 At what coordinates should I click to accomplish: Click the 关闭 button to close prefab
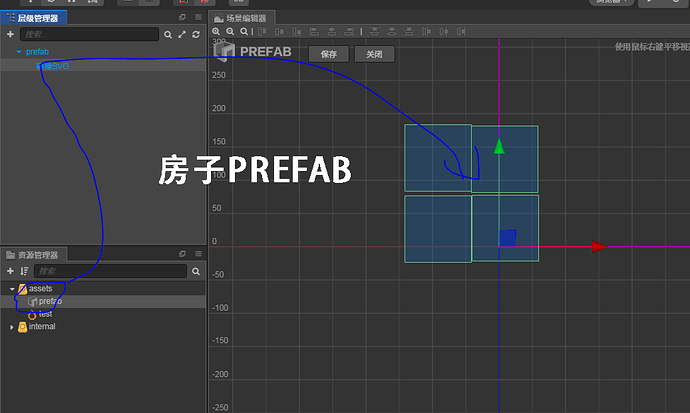point(374,54)
